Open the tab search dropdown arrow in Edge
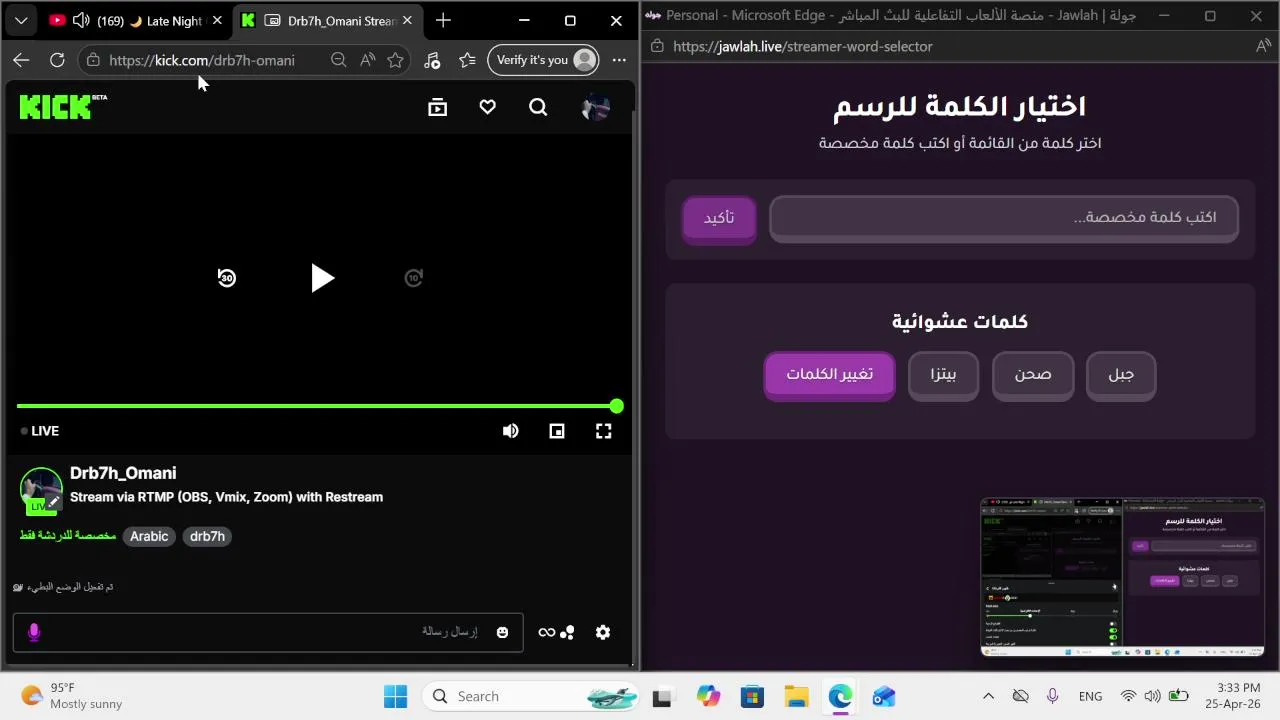Viewport: 1280px width, 720px height. coord(21,20)
